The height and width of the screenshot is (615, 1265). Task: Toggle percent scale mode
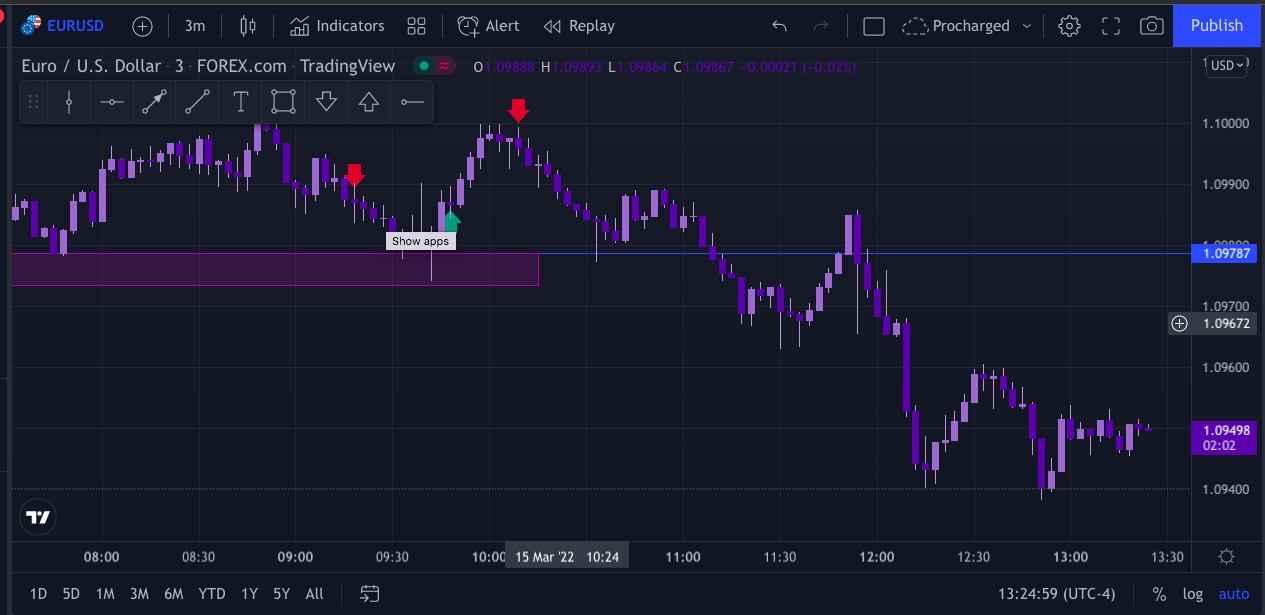coord(1157,593)
